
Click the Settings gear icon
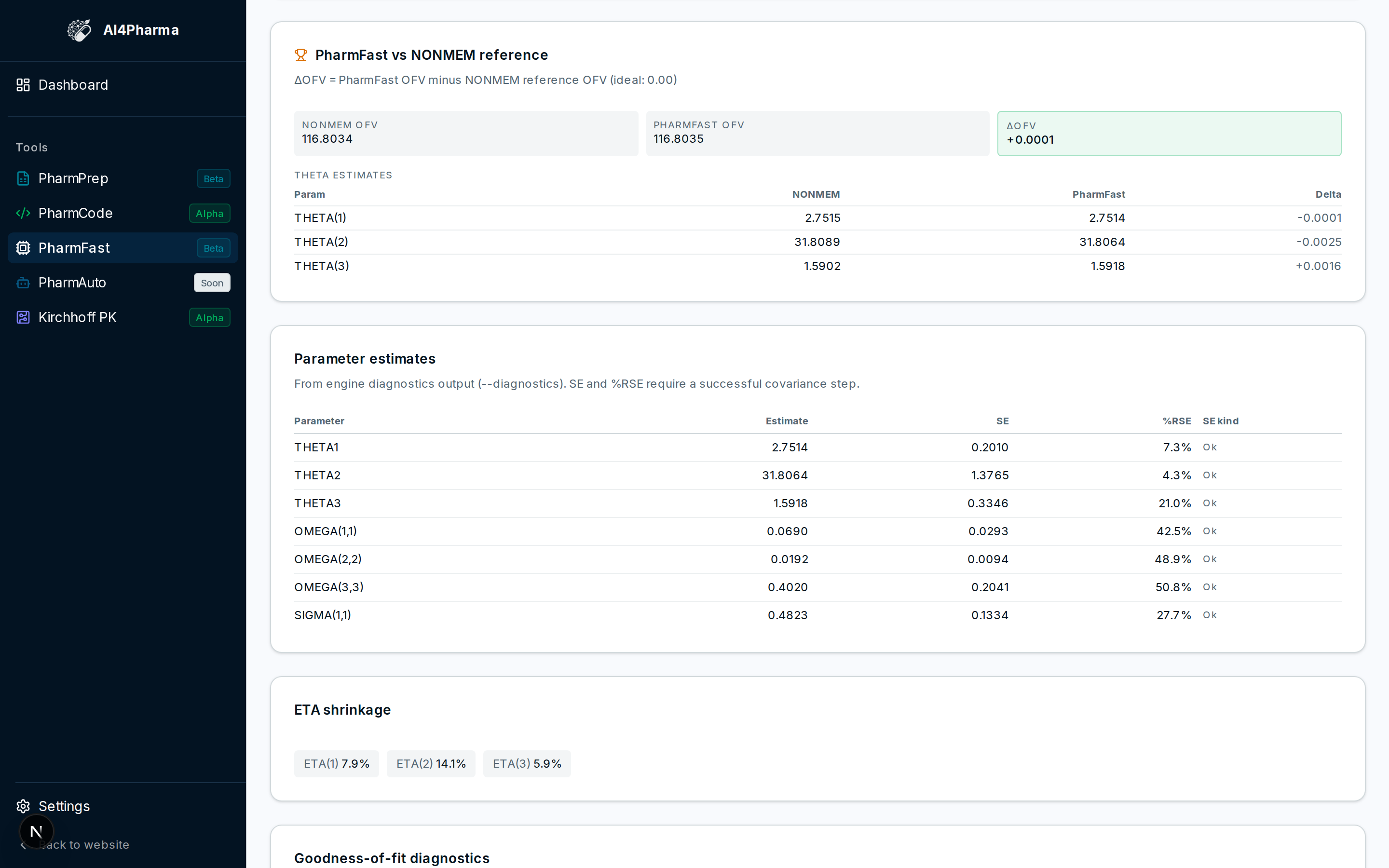[x=23, y=806]
